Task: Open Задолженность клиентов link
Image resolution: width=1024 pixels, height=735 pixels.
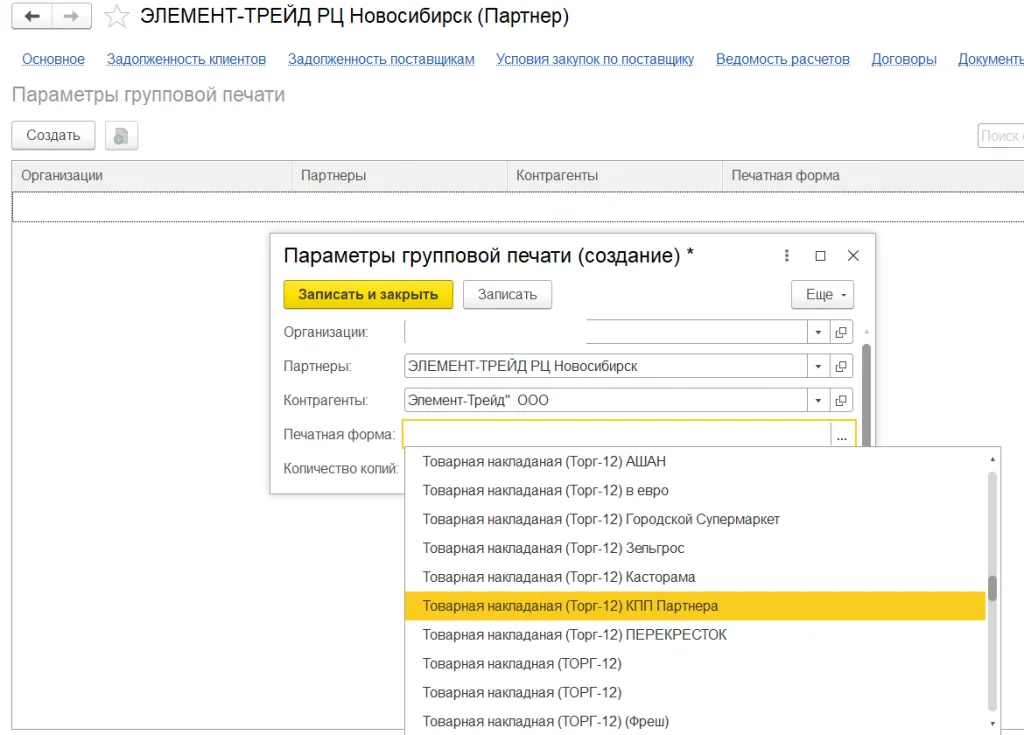Action: coord(186,59)
